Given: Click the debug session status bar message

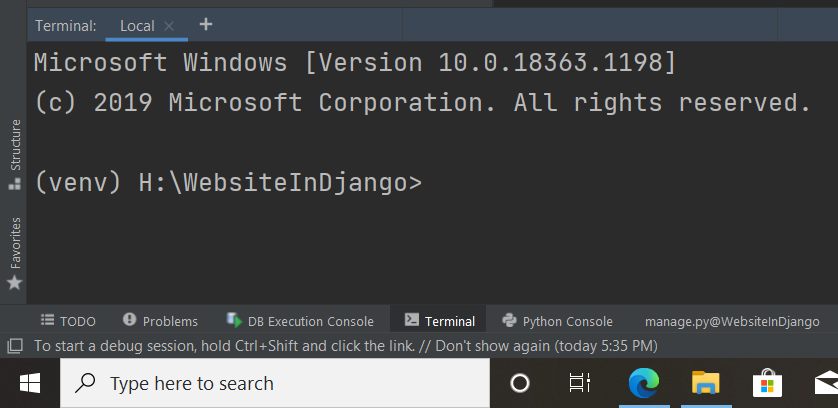Looking at the screenshot, I should tap(346, 346).
